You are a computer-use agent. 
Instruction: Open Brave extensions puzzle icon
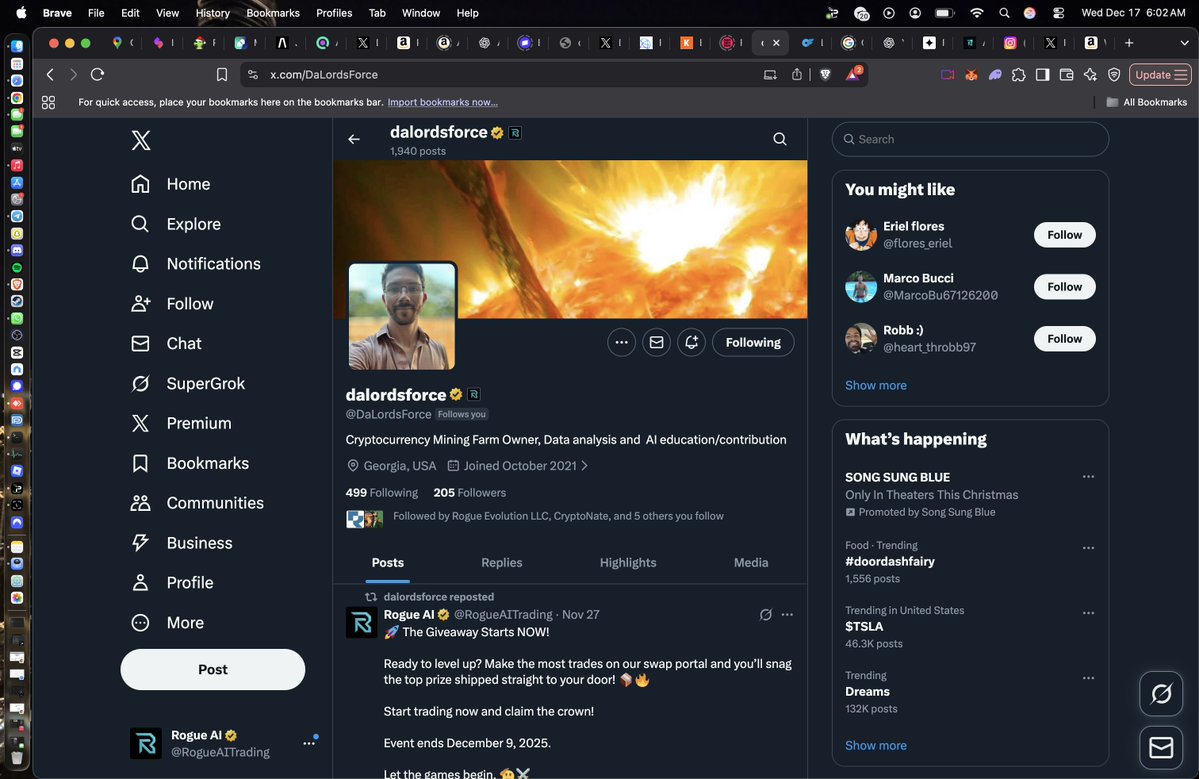click(x=1019, y=74)
